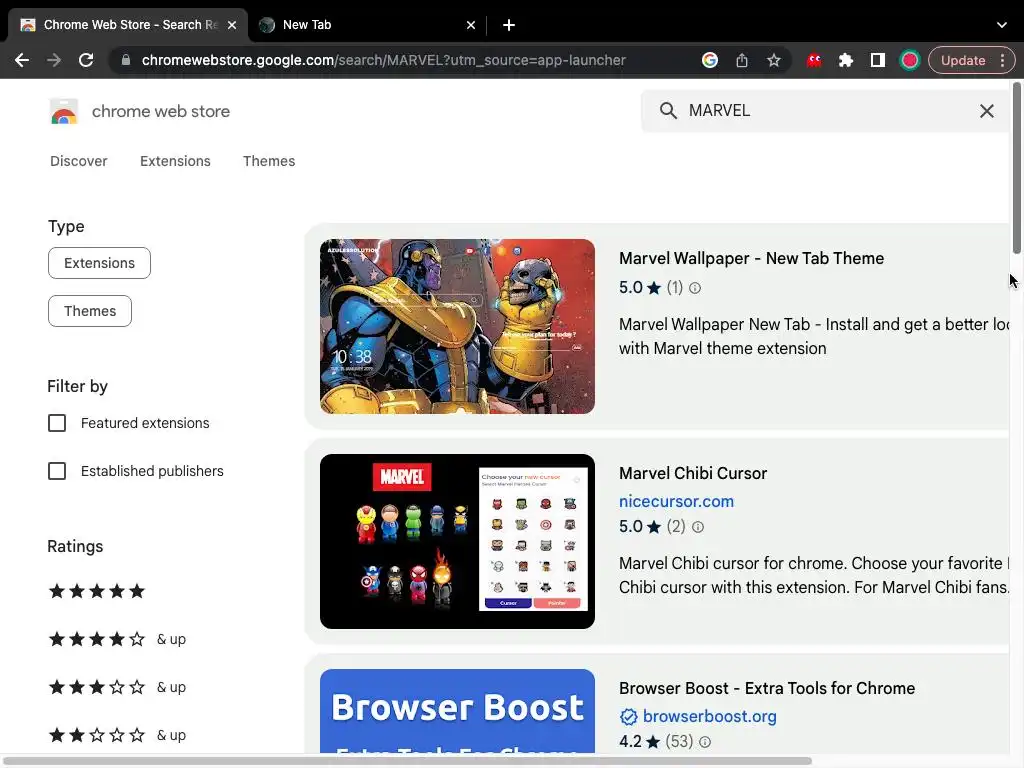The image size is (1024, 768).
Task: Click the Marvel Chibi cursor description text
Action: tap(814, 575)
